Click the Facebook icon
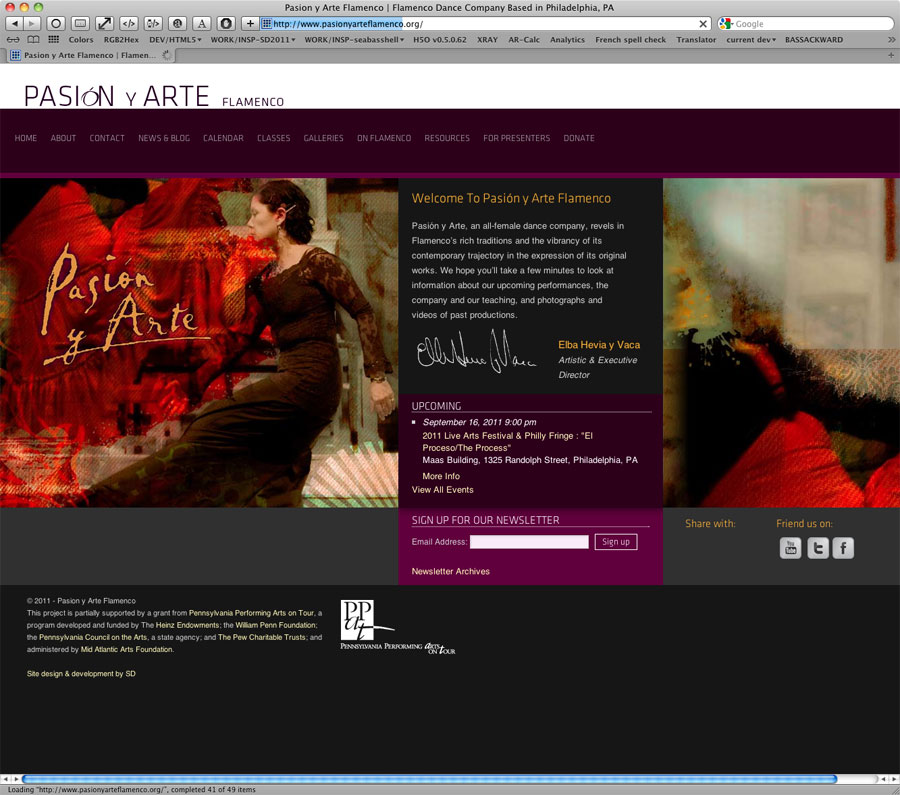This screenshot has width=900, height=795. click(843, 548)
